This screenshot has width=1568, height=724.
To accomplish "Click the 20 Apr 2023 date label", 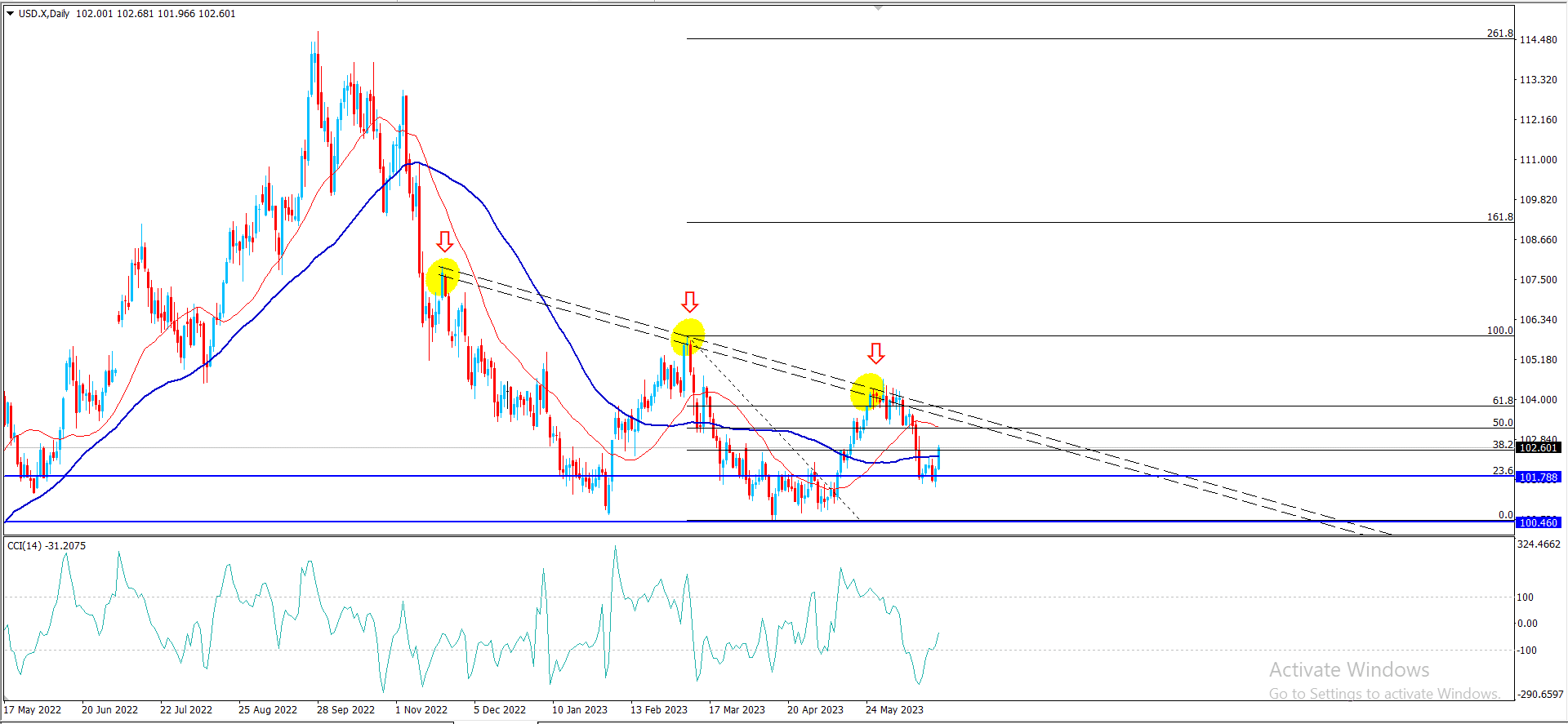I will pyautogui.click(x=815, y=709).
